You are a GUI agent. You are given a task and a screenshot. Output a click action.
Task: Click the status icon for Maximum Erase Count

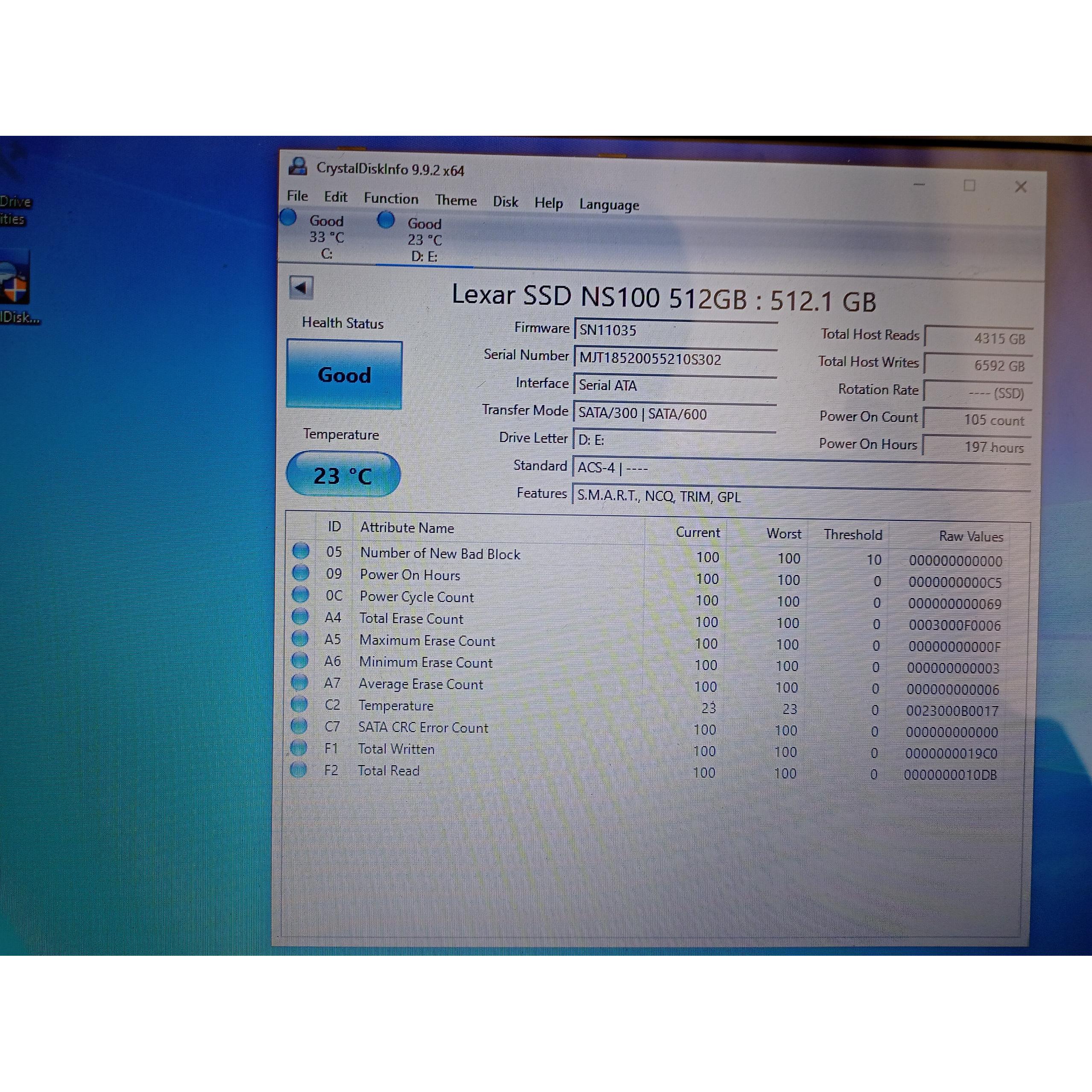tap(299, 638)
